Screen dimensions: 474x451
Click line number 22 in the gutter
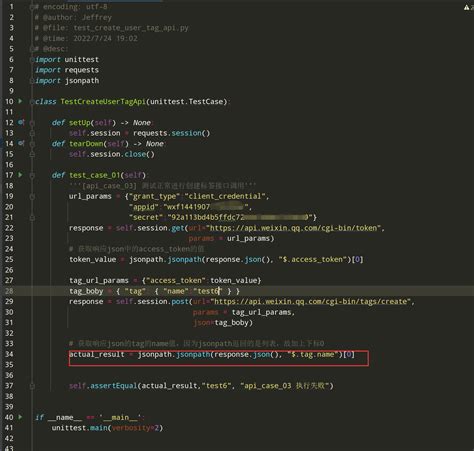[x=9, y=228]
